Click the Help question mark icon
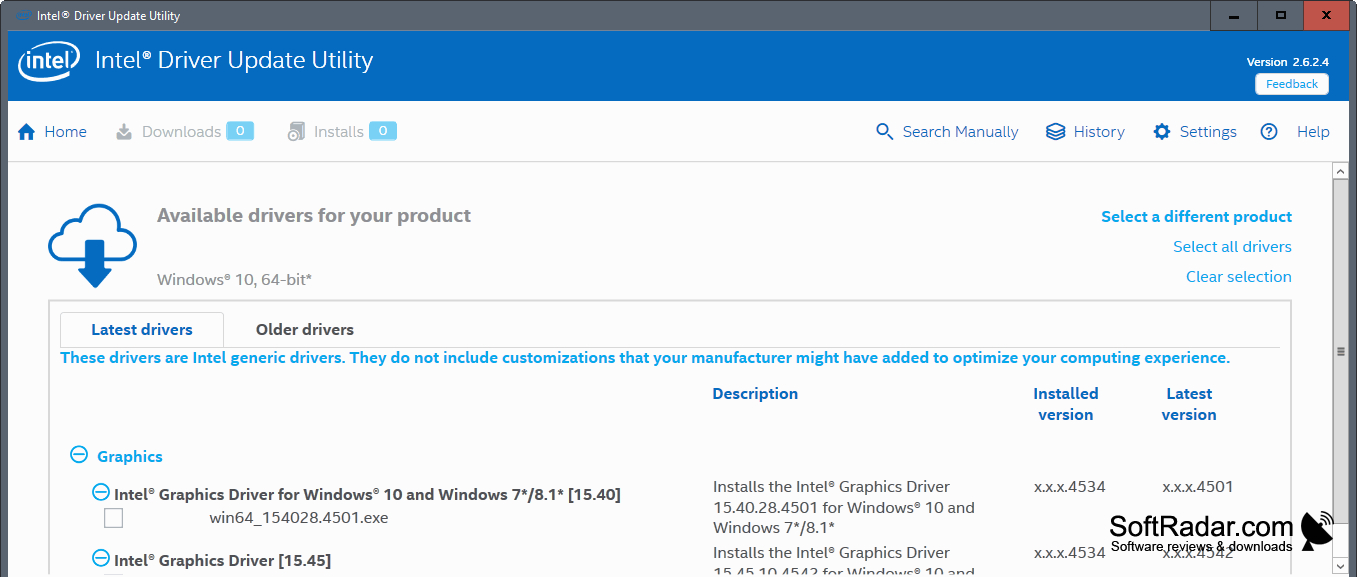Viewport: 1357px width, 577px height. pos(1269,132)
